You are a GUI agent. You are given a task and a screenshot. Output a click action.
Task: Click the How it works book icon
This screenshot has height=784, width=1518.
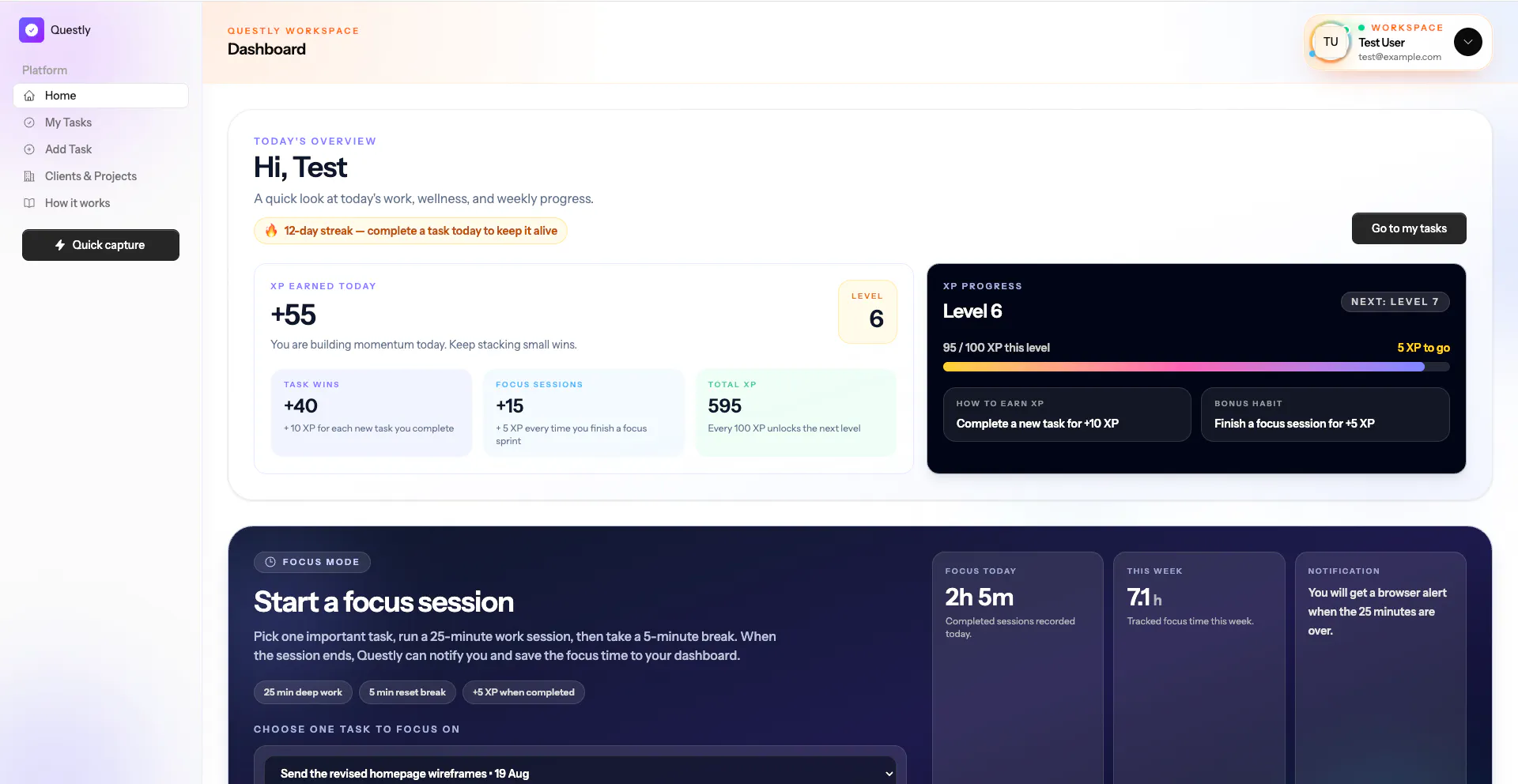click(29, 203)
